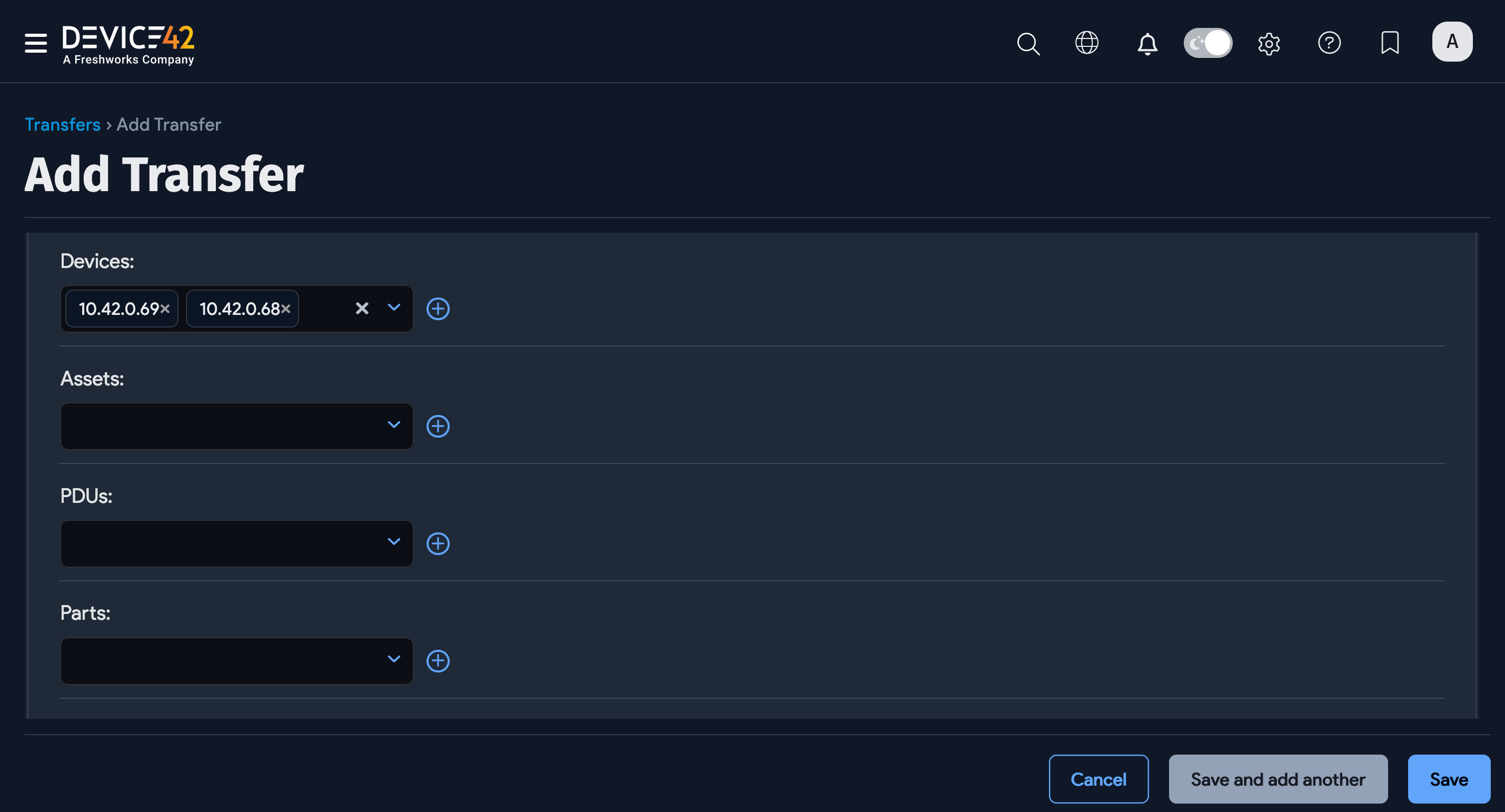This screenshot has height=812, width=1505.
Task: Open the language globe selector
Action: [x=1087, y=43]
